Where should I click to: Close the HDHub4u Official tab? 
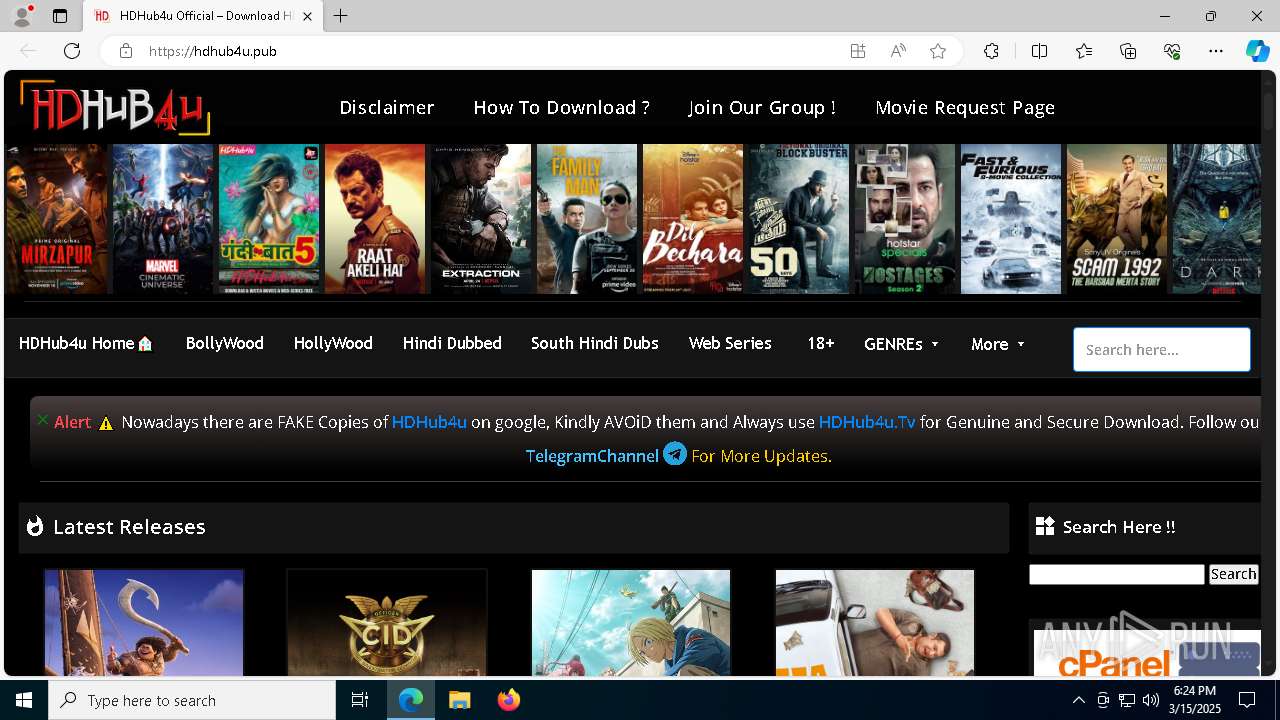tap(308, 16)
